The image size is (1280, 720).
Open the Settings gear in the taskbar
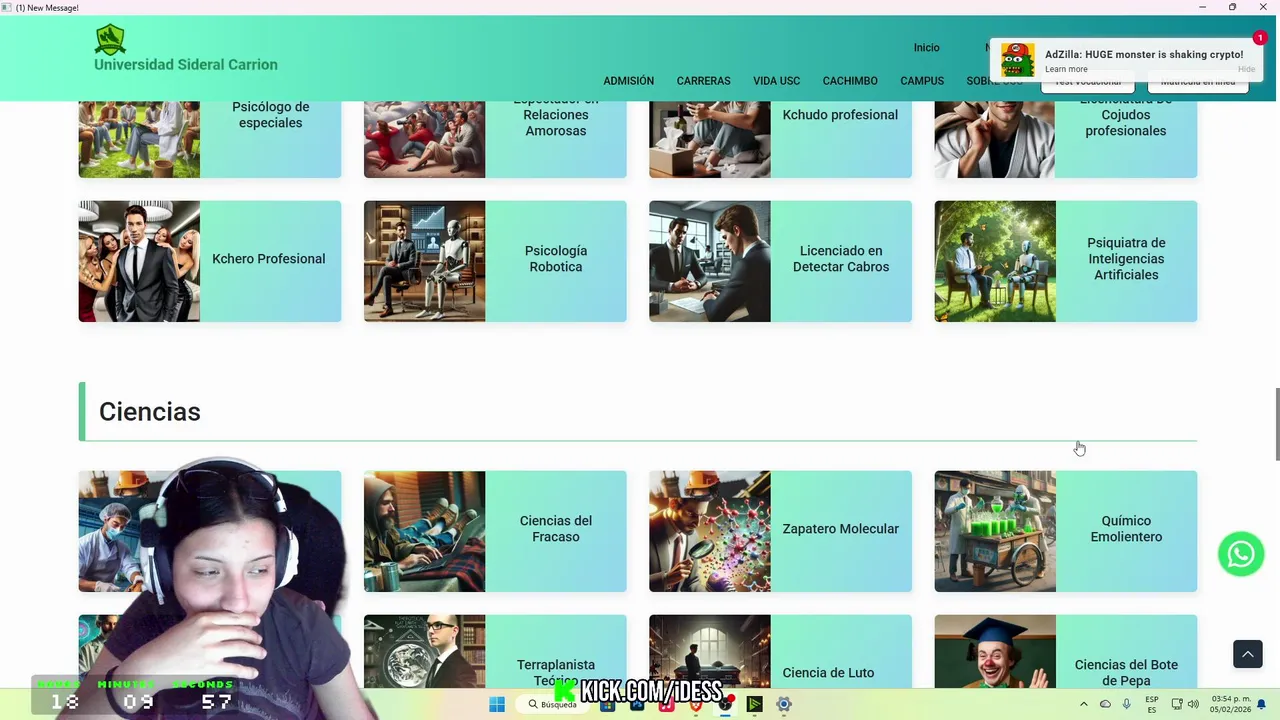[x=784, y=704]
